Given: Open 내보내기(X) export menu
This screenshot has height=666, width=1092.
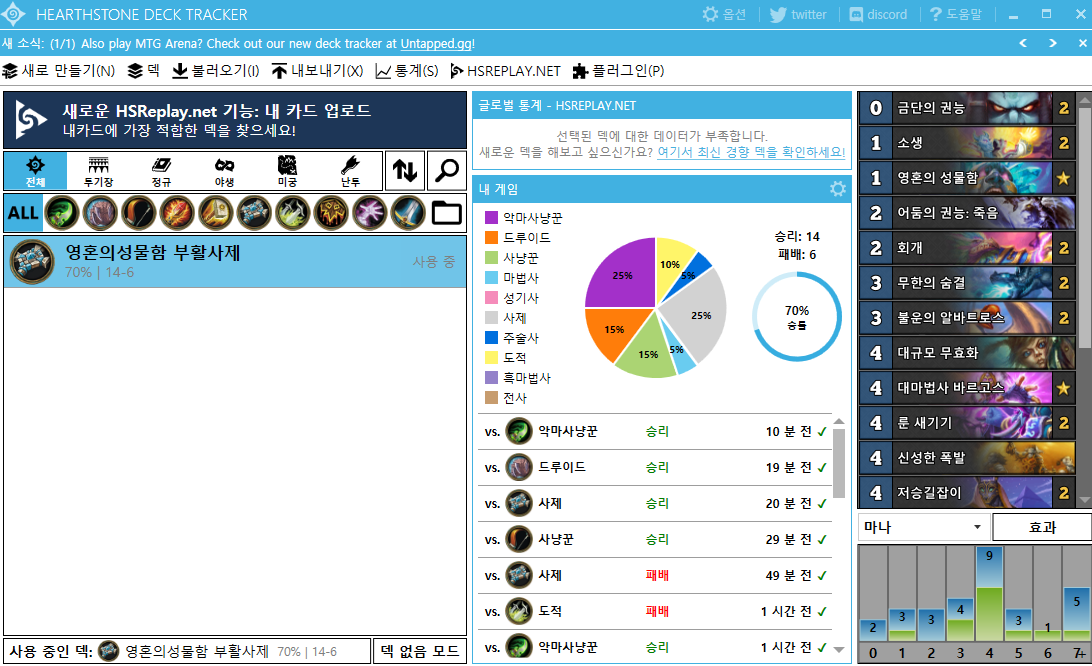Looking at the screenshot, I should coord(318,71).
